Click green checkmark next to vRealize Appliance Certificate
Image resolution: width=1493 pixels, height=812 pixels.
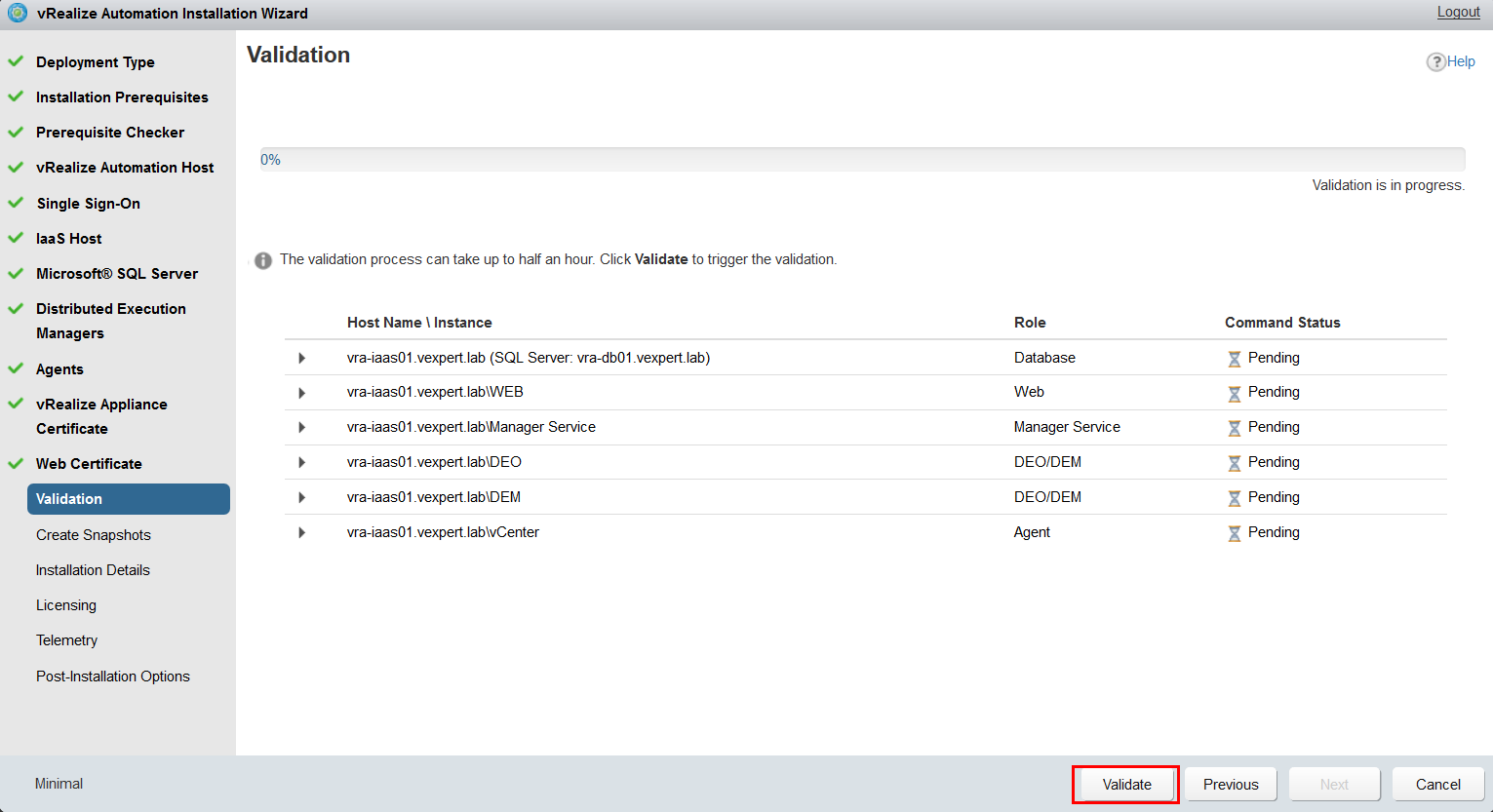[16, 404]
